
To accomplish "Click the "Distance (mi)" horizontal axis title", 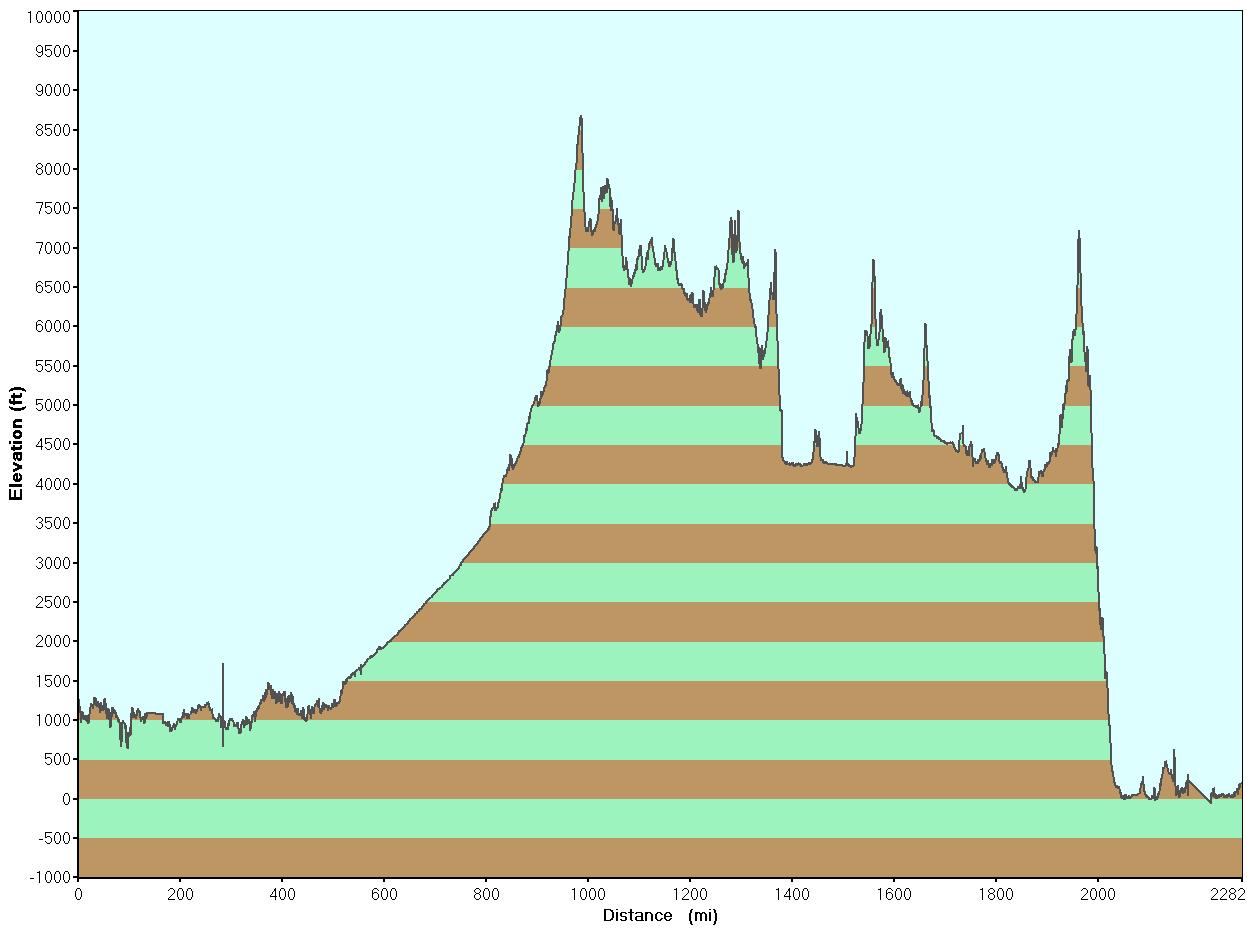I will pos(660,915).
